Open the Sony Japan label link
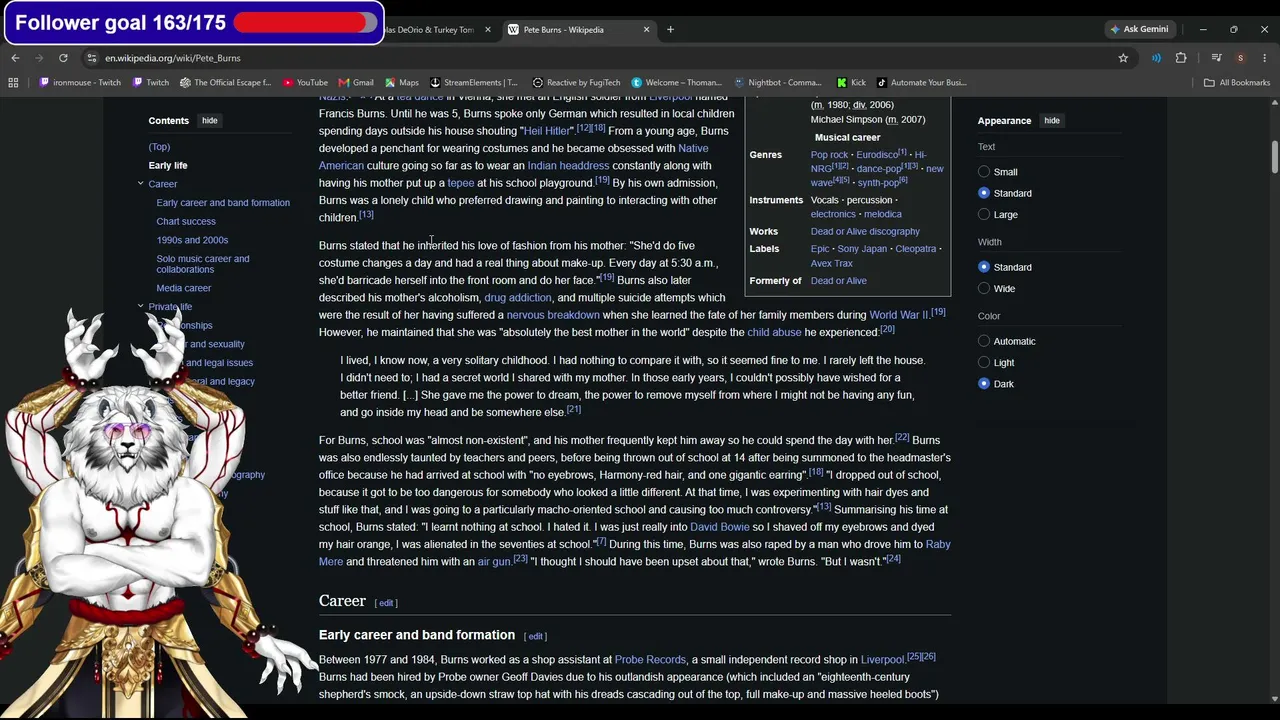 click(862, 249)
